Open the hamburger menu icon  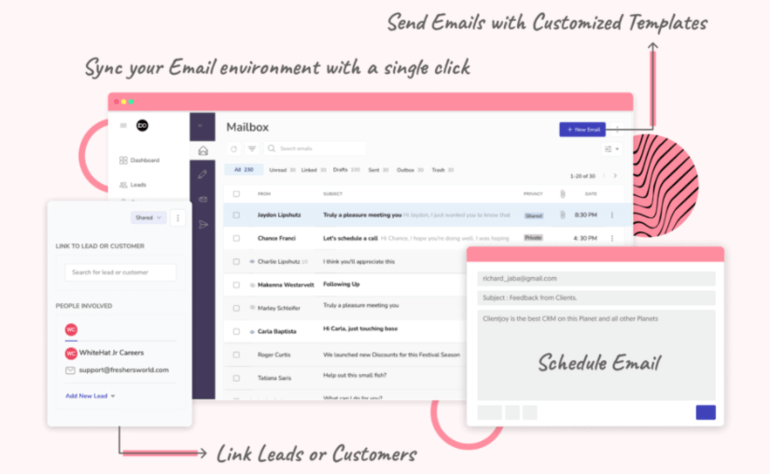click(x=123, y=126)
